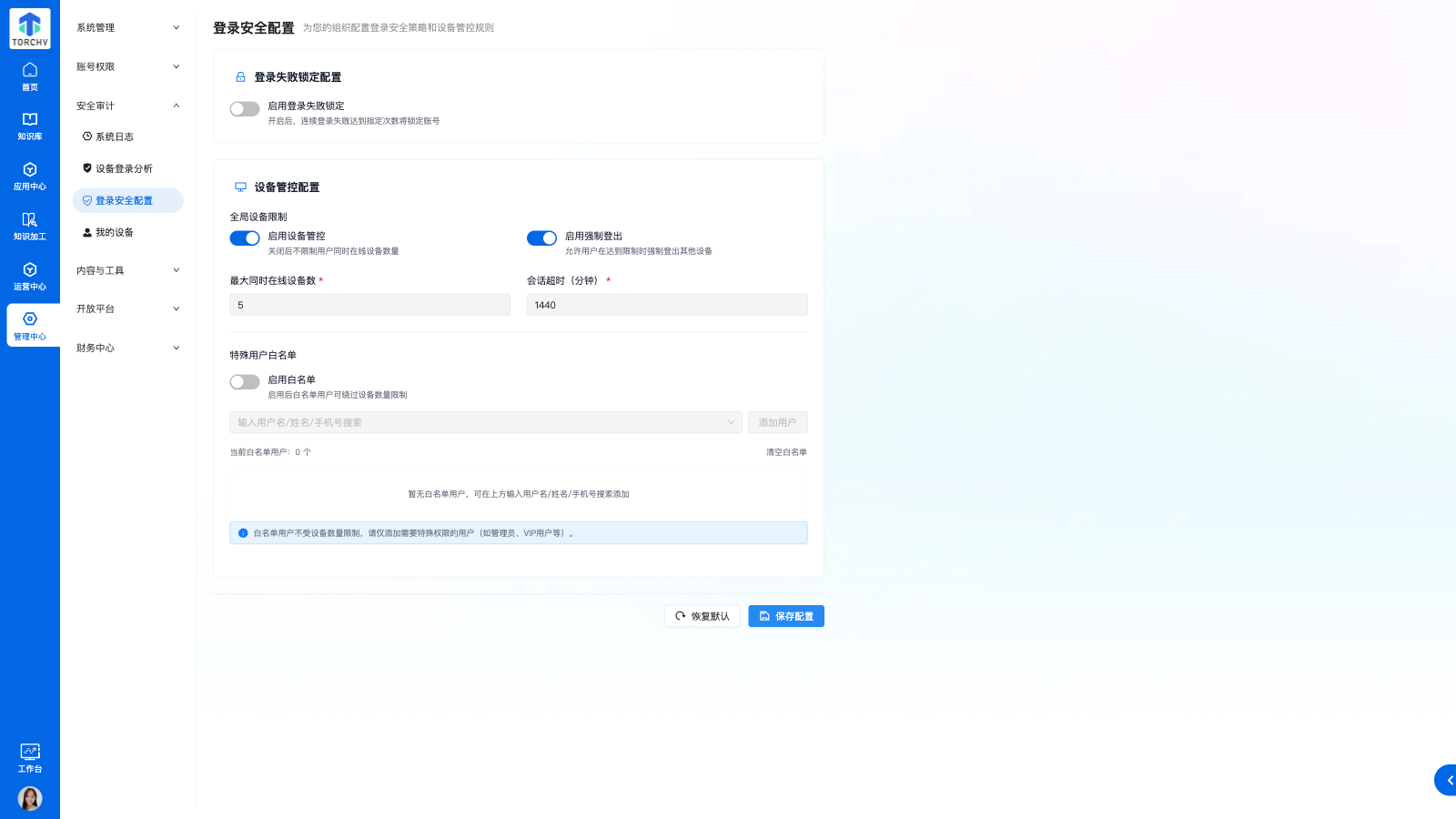The image size is (1456, 819).
Task: Go to 应用中心 app center icon
Action: (30, 177)
